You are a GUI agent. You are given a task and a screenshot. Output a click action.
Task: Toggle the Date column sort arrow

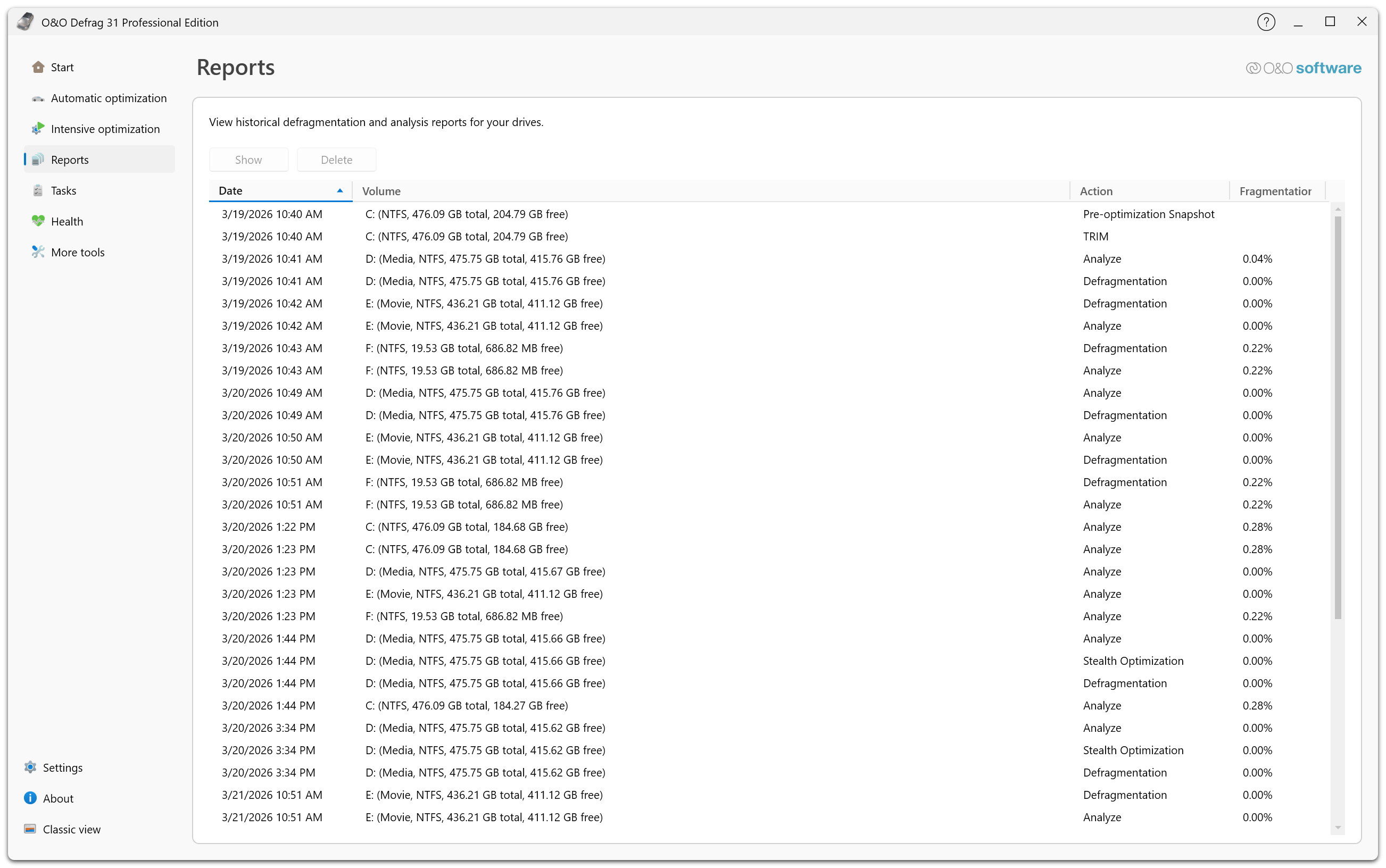tap(340, 190)
